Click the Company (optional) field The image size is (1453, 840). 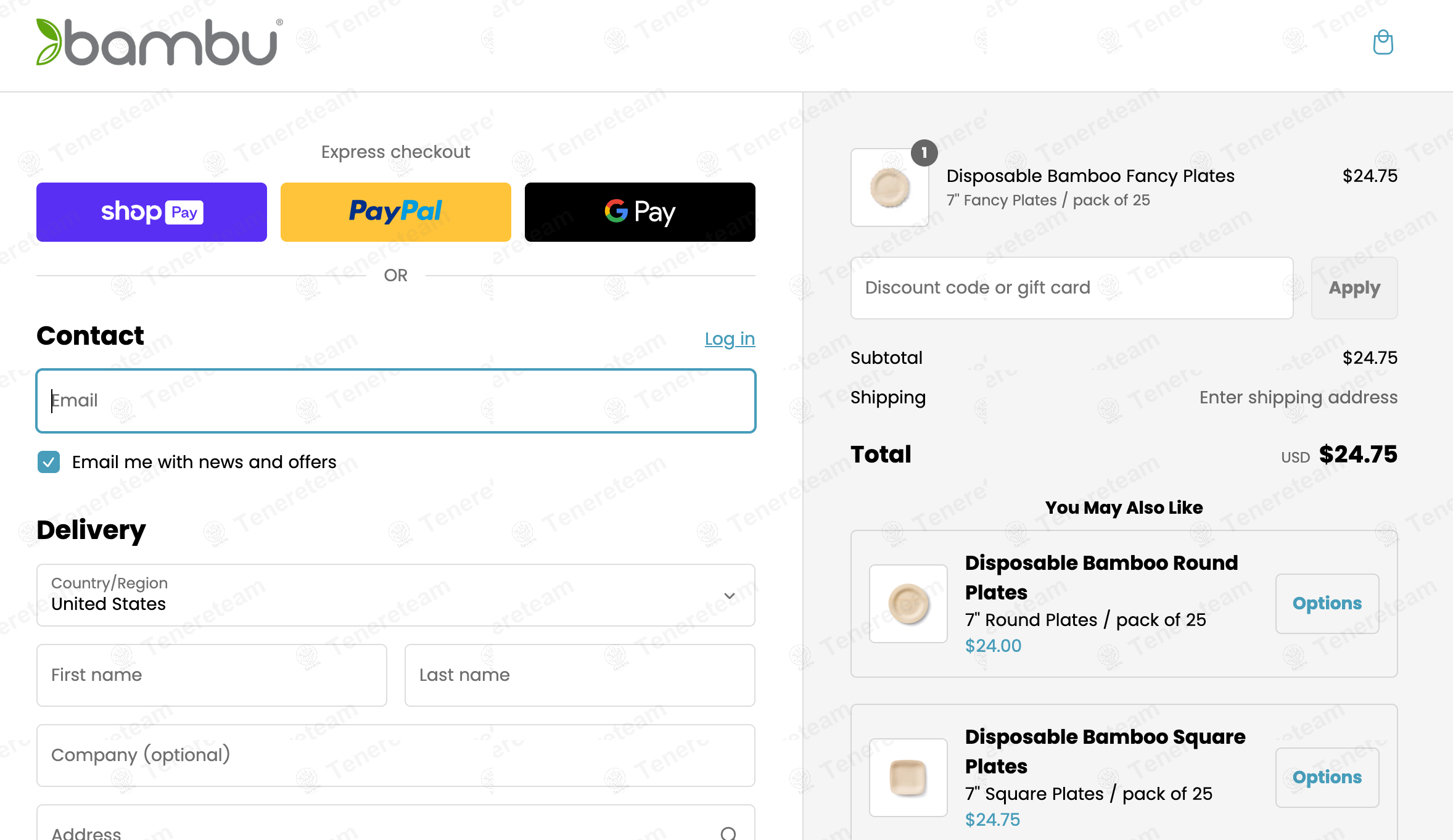pyautogui.click(x=395, y=756)
